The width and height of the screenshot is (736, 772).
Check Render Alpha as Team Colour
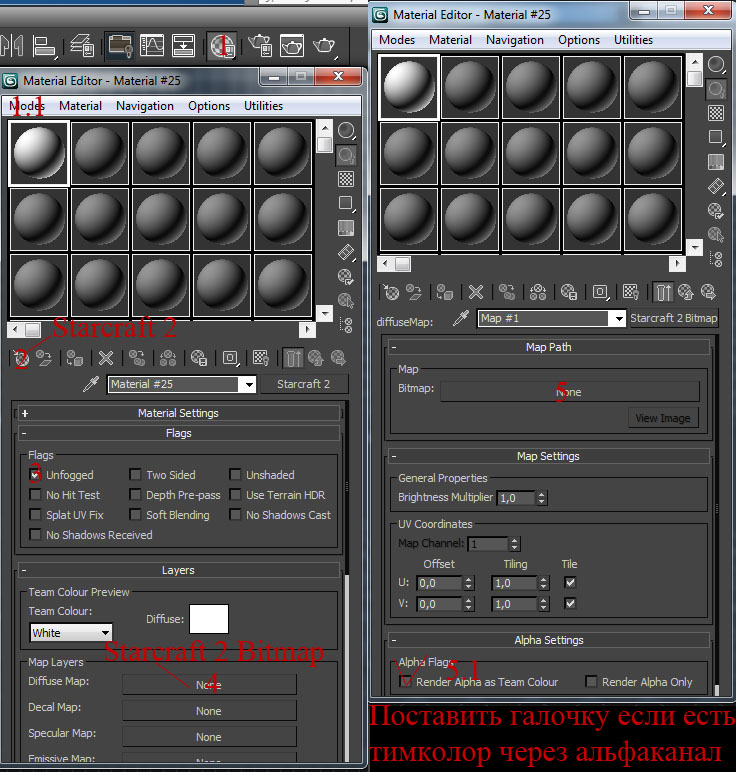405,681
